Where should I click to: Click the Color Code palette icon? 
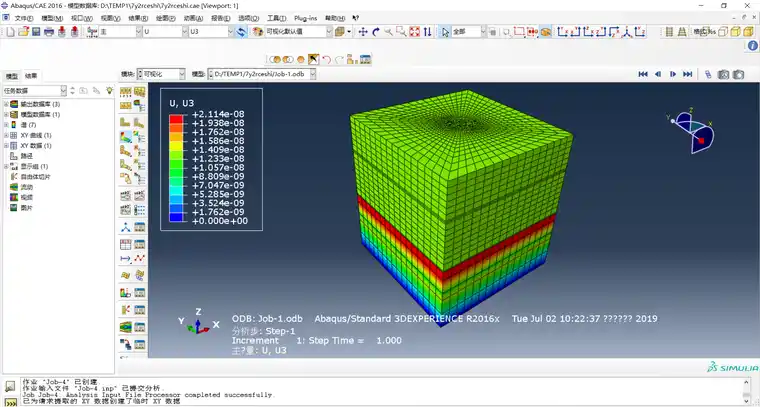pyautogui.click(x=257, y=32)
